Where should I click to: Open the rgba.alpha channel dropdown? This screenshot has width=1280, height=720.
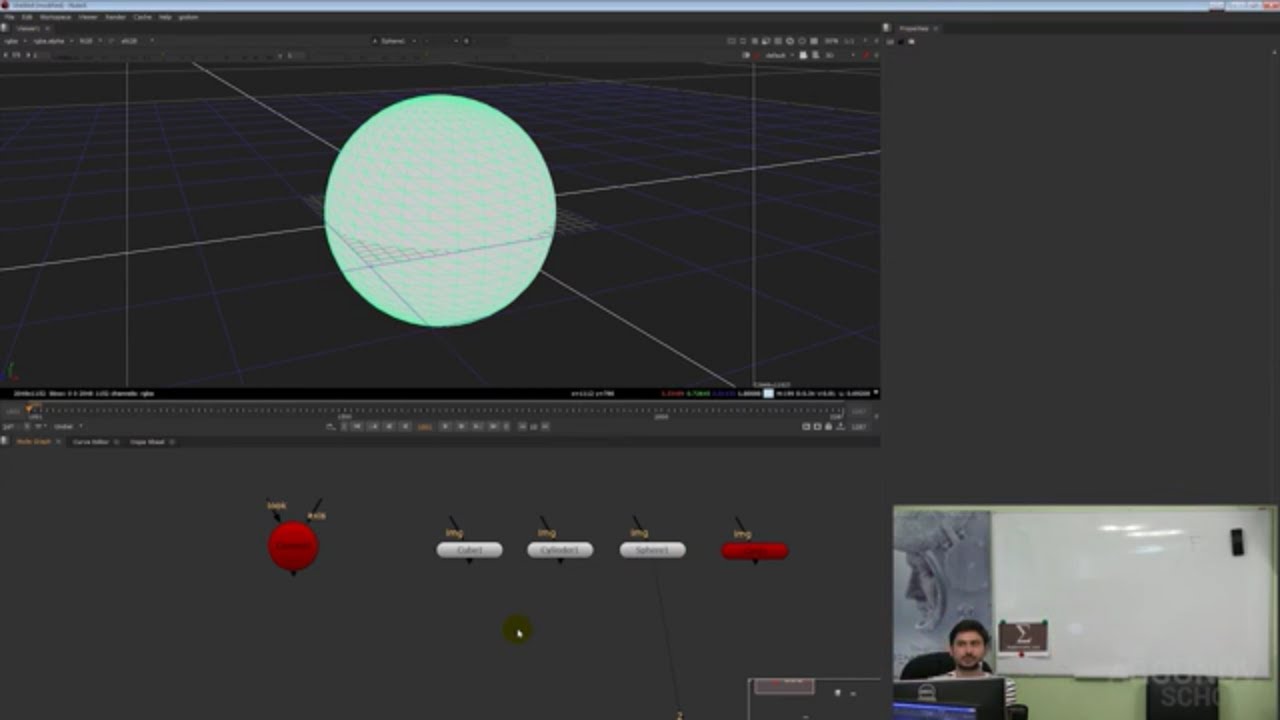53,41
